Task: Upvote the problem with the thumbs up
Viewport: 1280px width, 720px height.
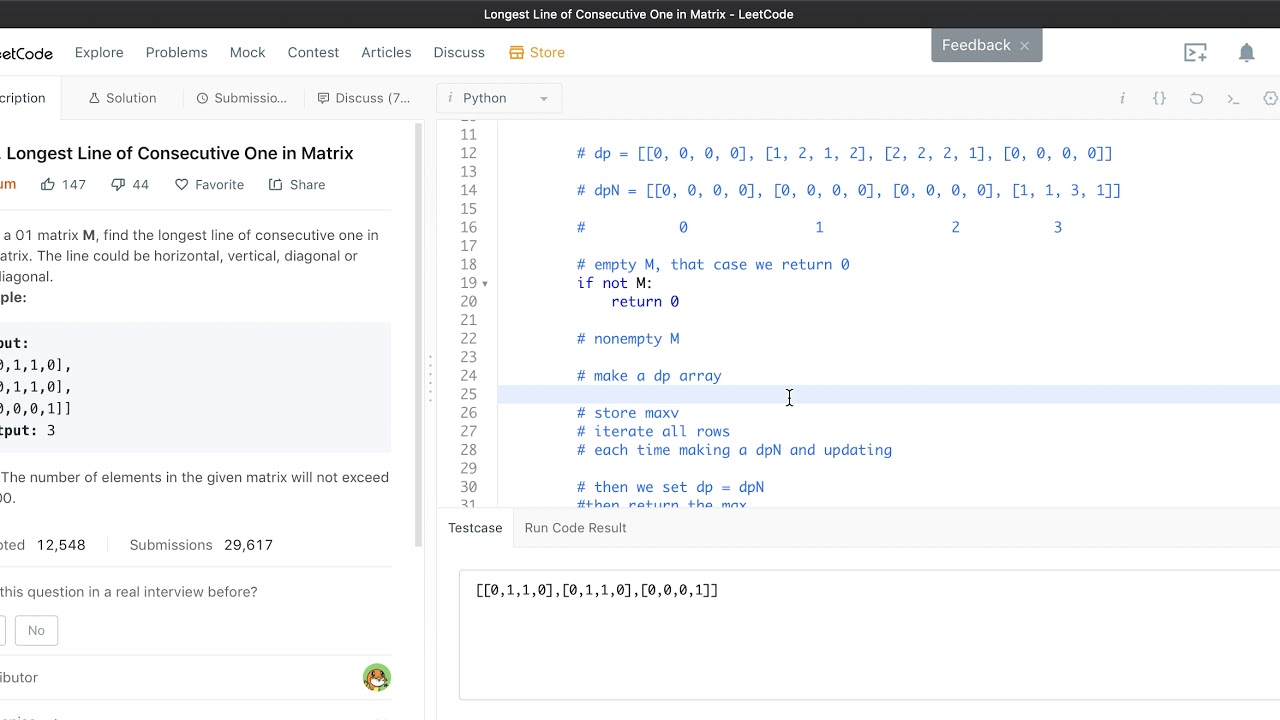Action: tap(48, 184)
